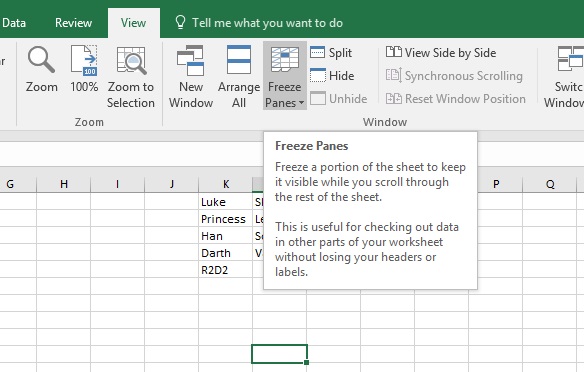Click Synchronous Scrolling option
The height and width of the screenshot is (372, 584).
(x=454, y=76)
